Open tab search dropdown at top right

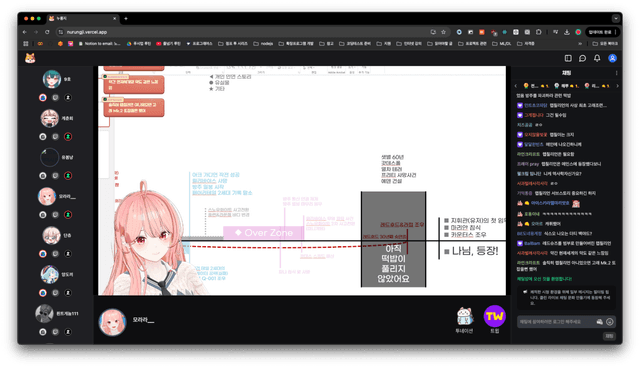tap(616, 18)
